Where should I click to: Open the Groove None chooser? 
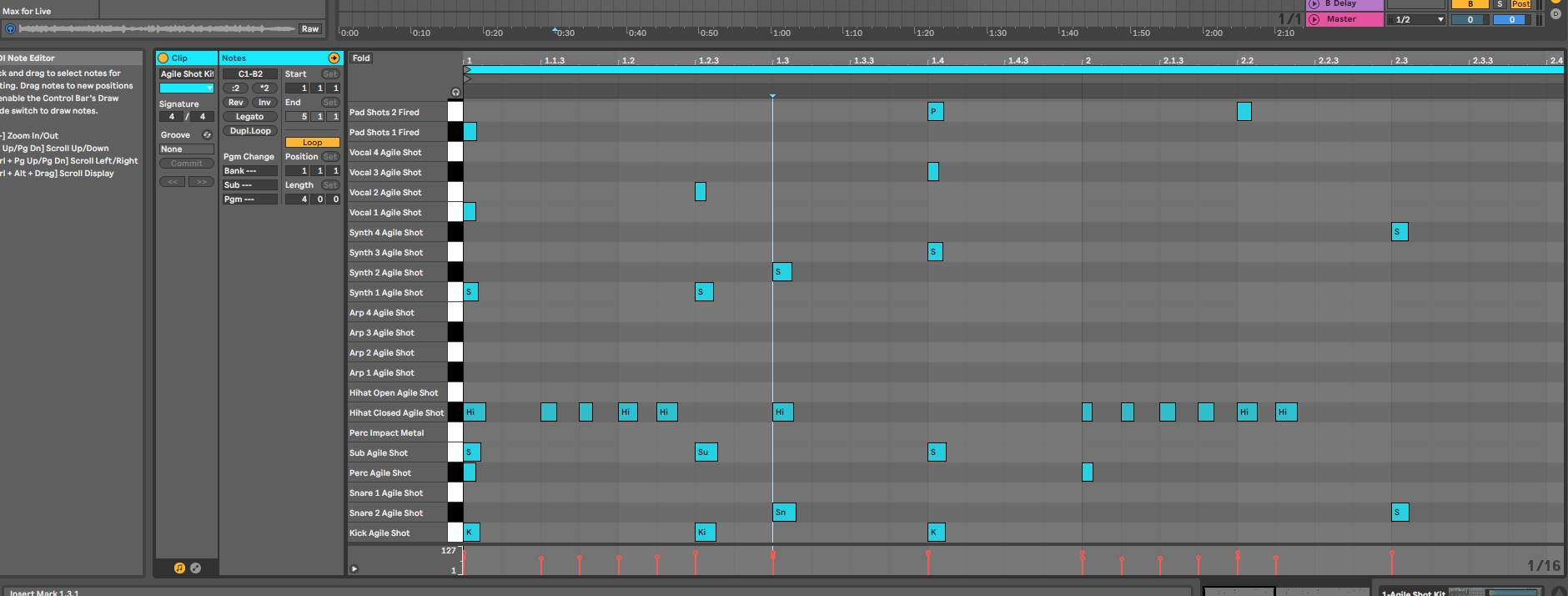pyautogui.click(x=187, y=149)
